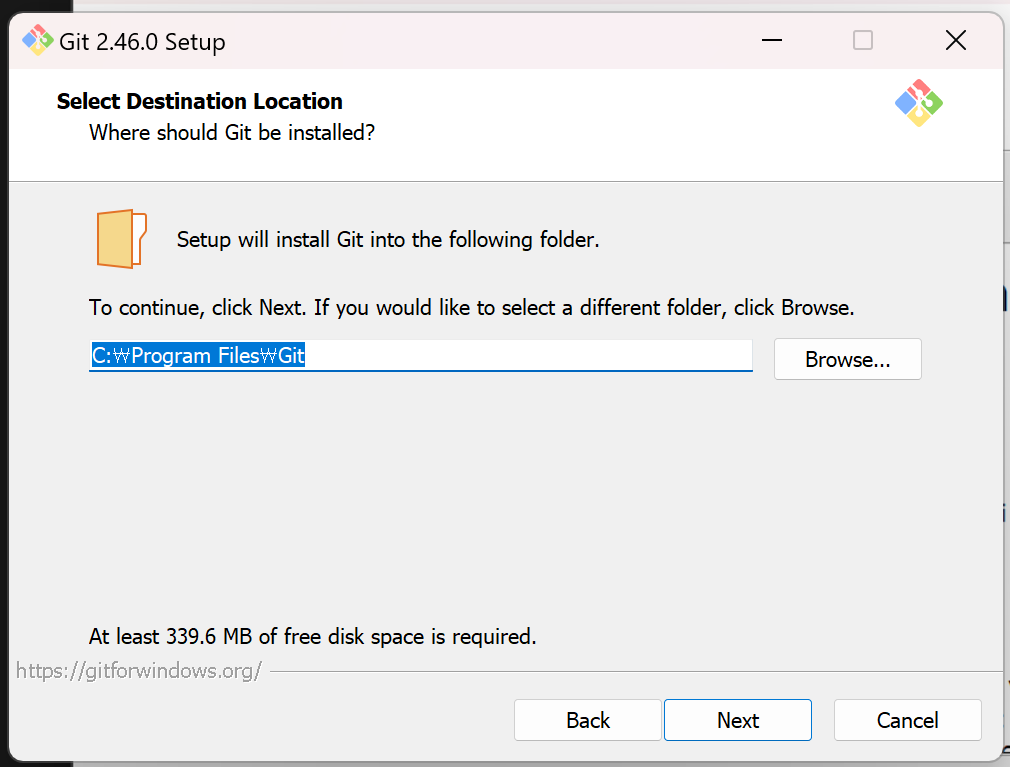
Task: Go Back to previous setup page
Action: (587, 720)
